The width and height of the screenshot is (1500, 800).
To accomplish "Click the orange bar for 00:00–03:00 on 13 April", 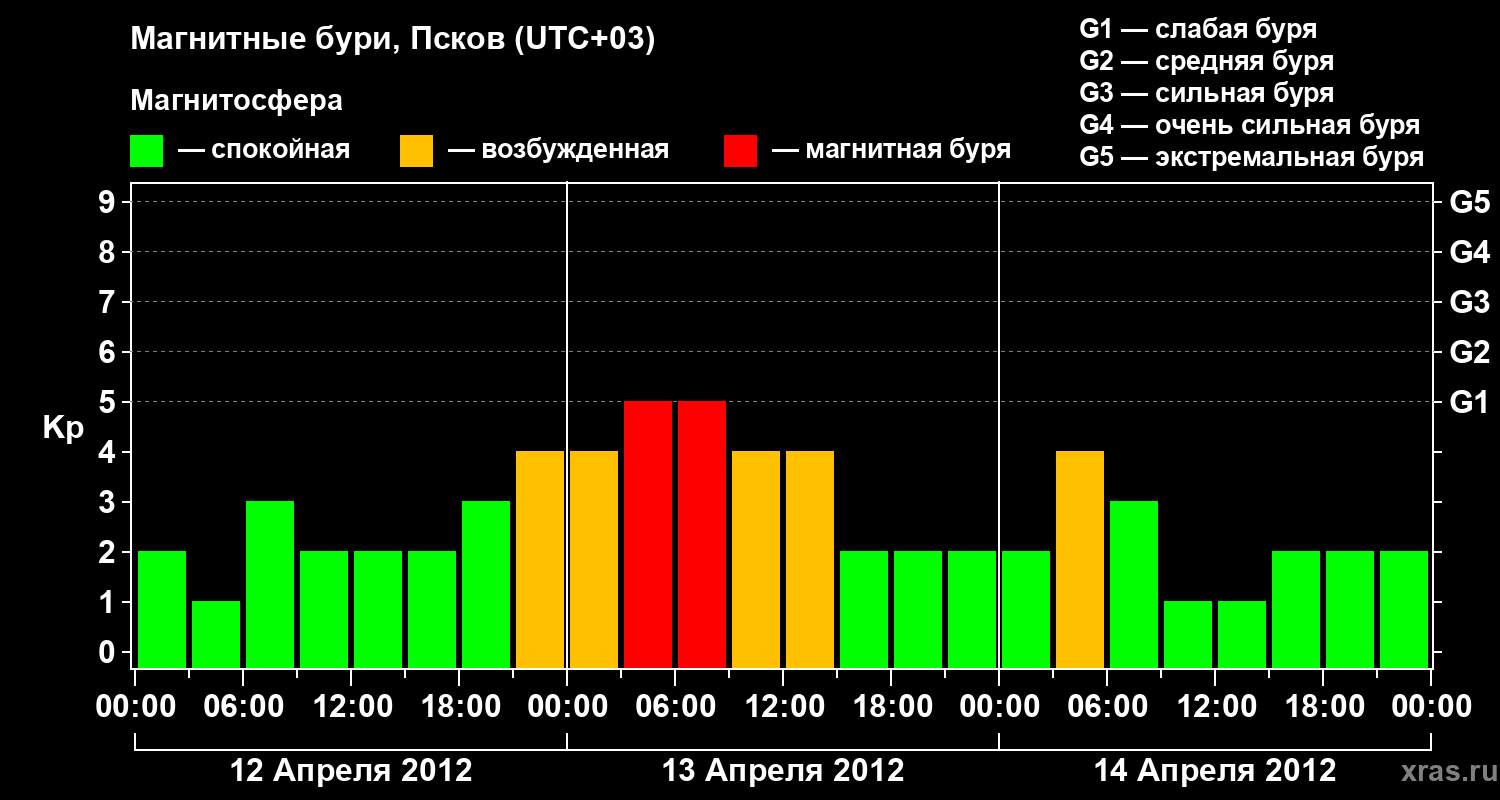I will [594, 559].
